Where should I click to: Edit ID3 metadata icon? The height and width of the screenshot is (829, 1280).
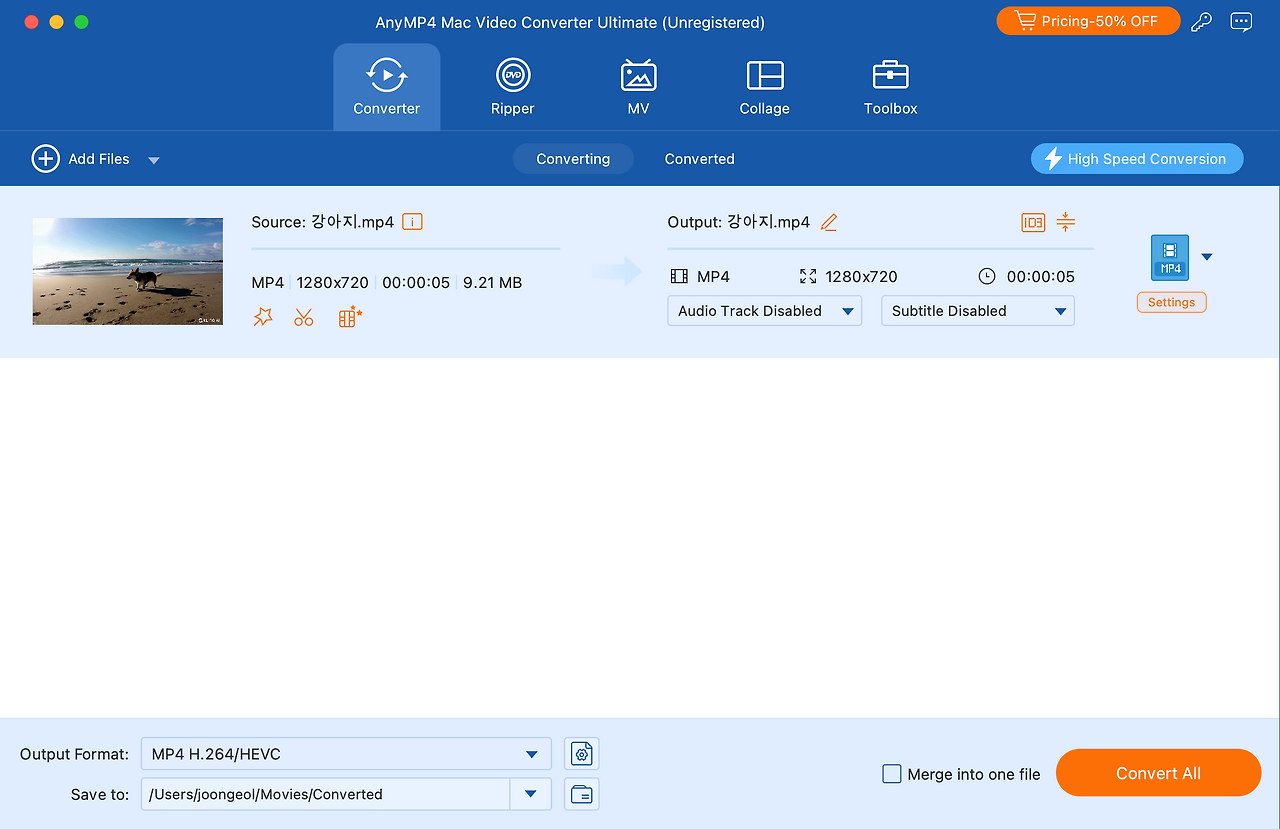[1033, 222]
